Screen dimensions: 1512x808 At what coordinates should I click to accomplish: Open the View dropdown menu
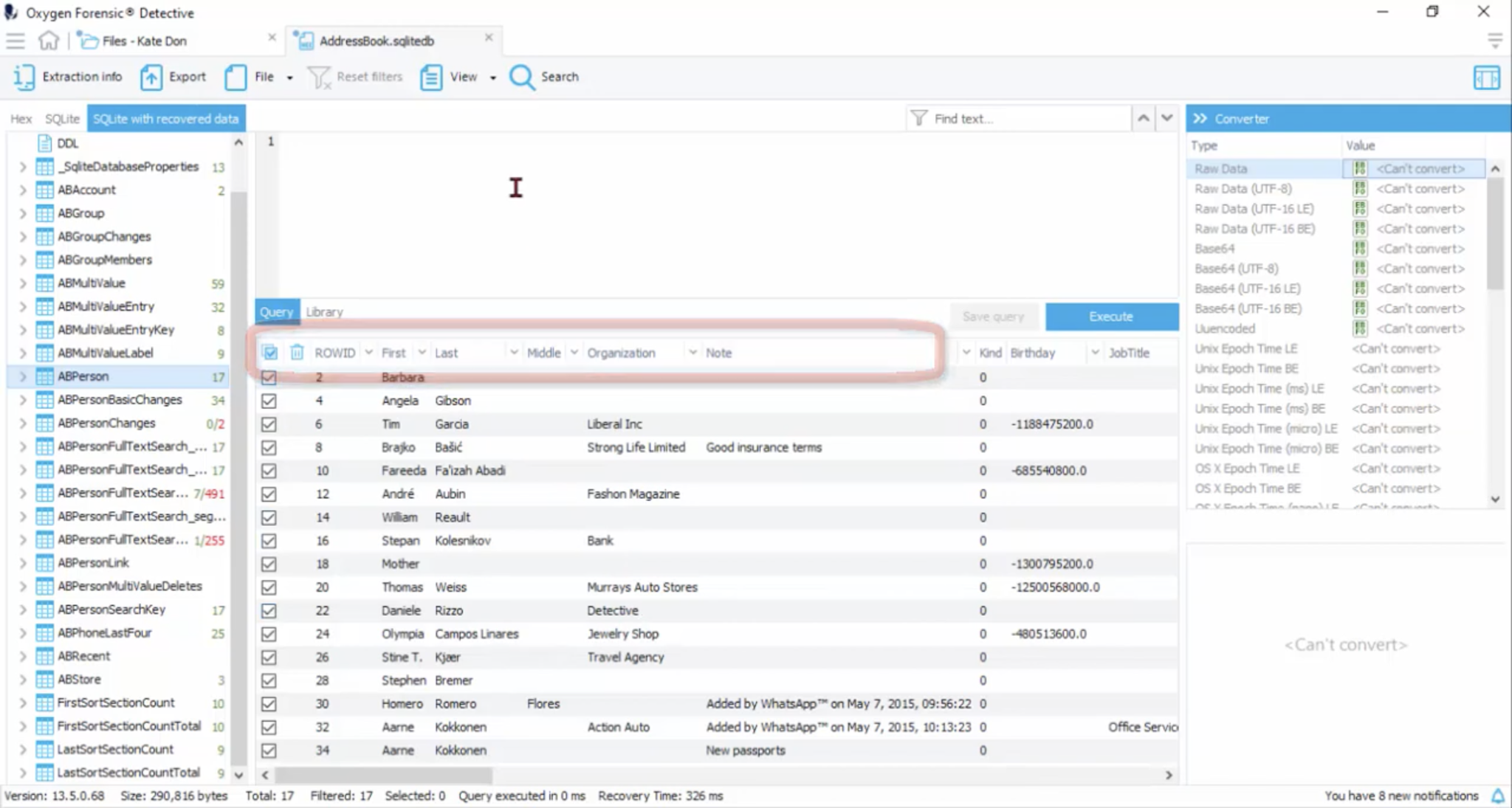click(492, 77)
